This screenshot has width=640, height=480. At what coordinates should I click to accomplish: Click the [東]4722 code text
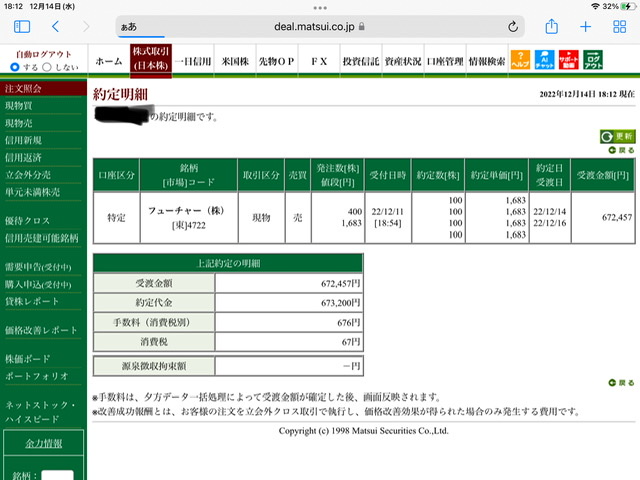[x=189, y=225]
